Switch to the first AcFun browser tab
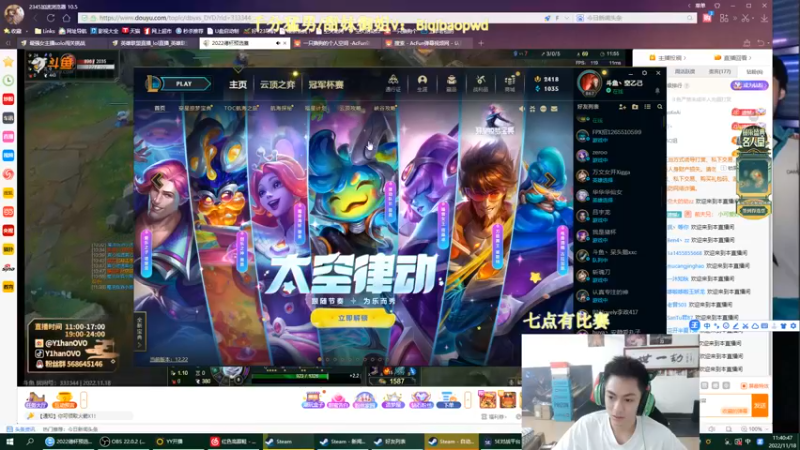This screenshot has width=800, height=450. point(336,43)
